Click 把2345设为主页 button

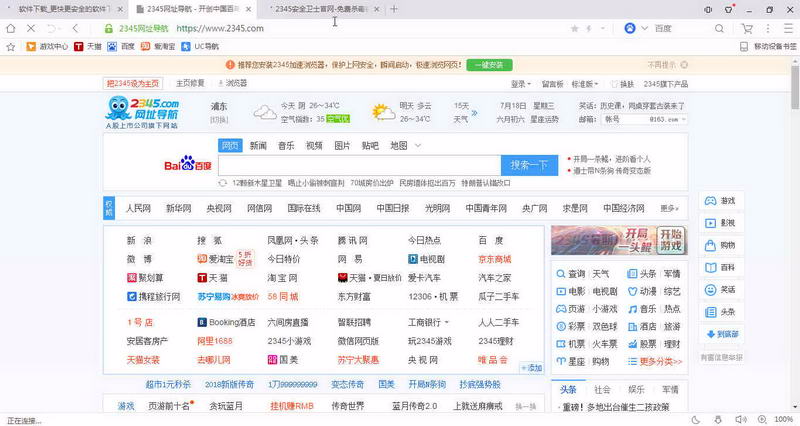(x=133, y=83)
